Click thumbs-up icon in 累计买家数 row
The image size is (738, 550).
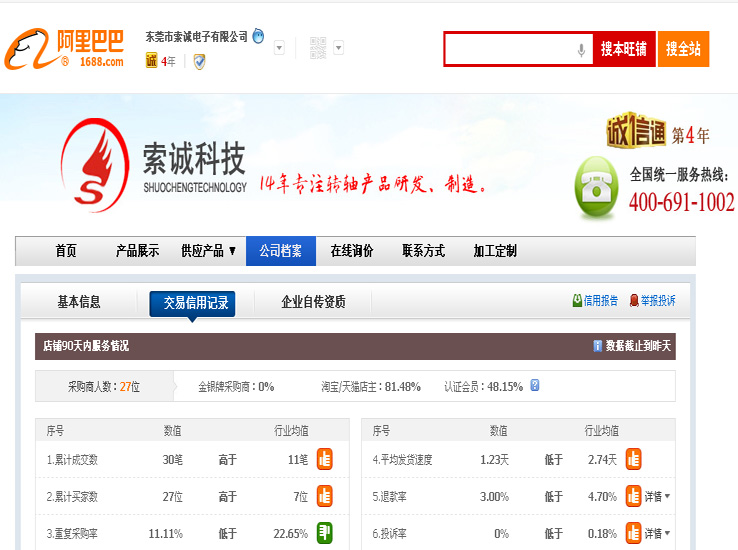coord(325,496)
